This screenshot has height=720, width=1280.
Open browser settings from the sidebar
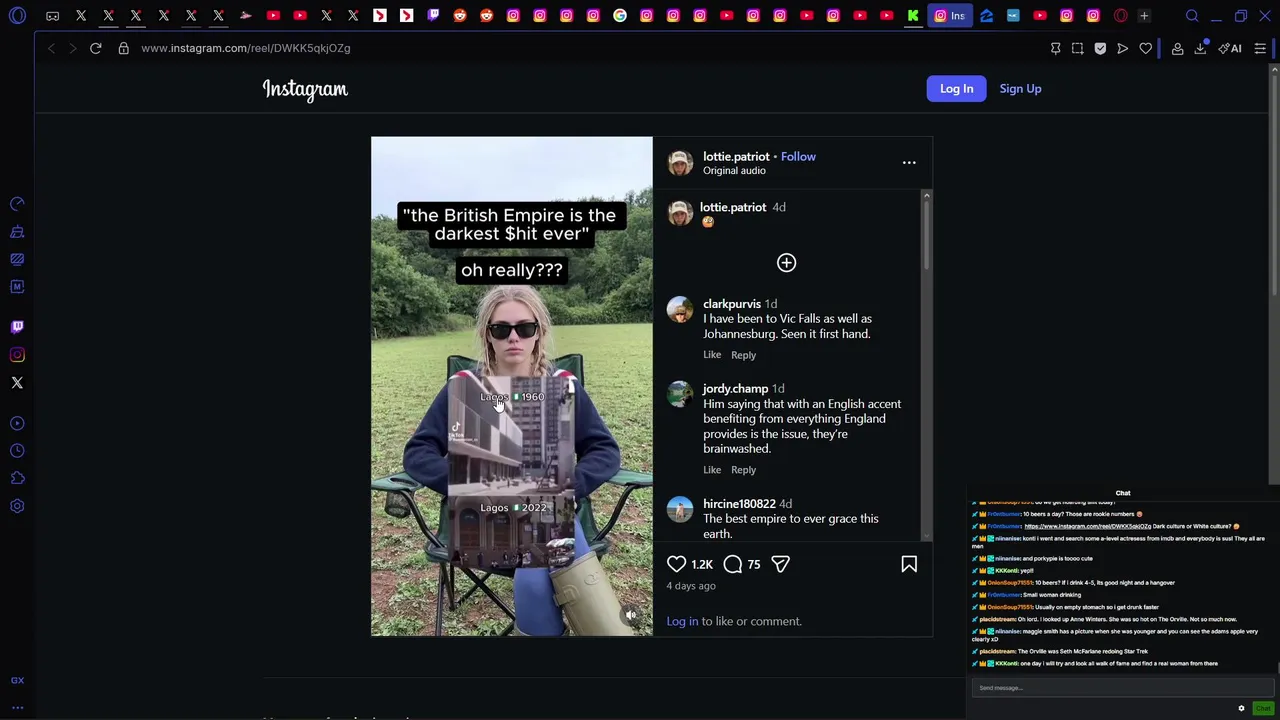[17, 506]
